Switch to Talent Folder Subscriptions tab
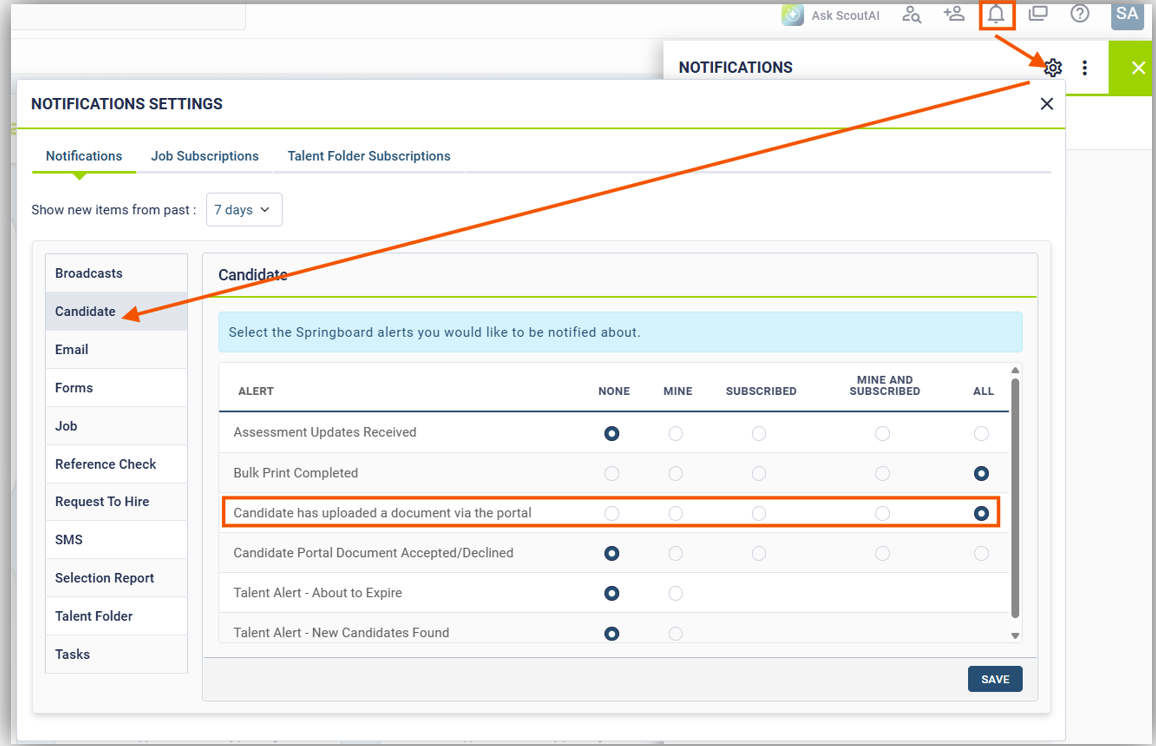Screen dimensions: 1156x746 pos(369,156)
